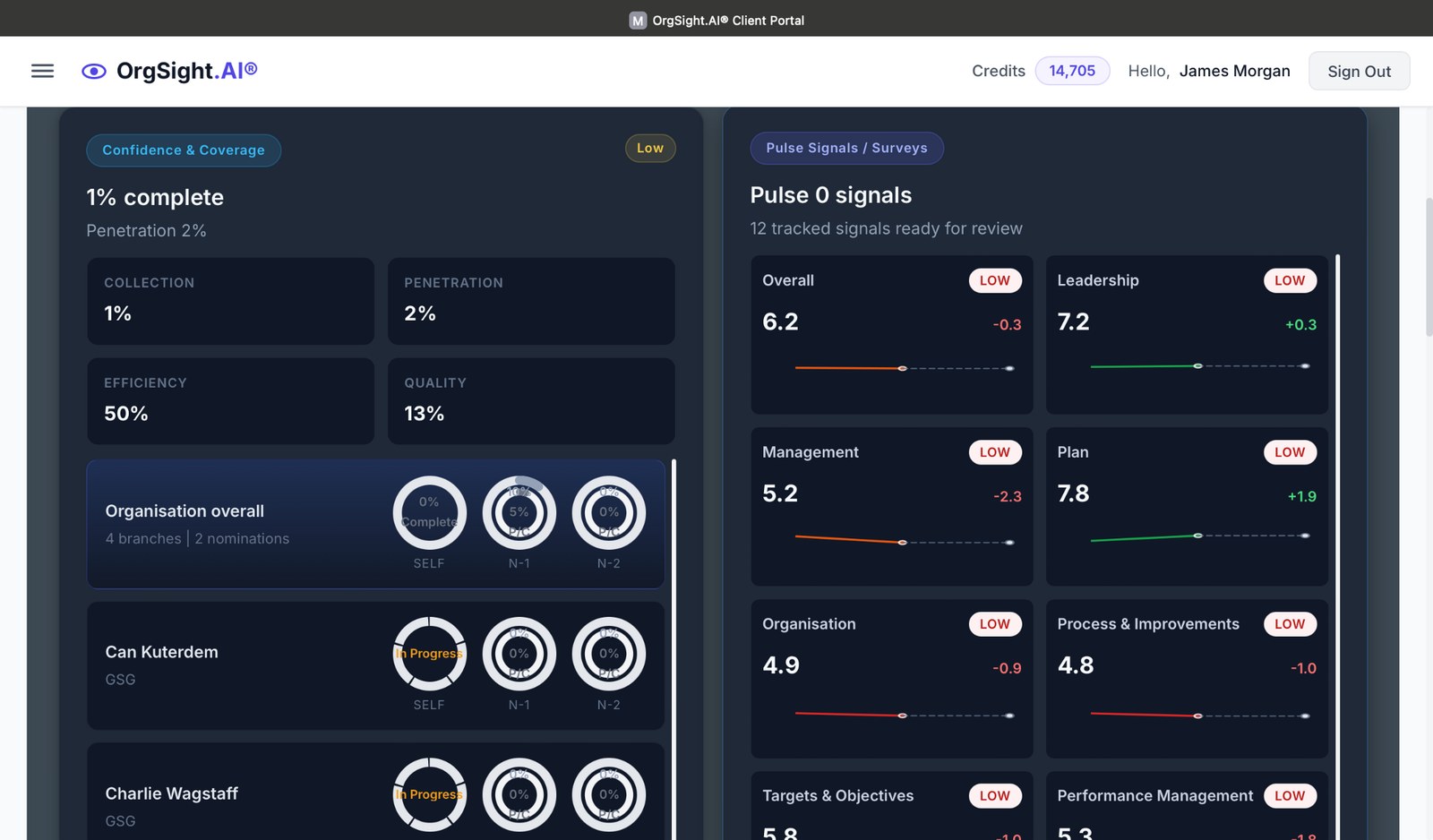Click the N-2 progress ring for Organisation overall
This screenshot has width=1433, height=840.
point(609,513)
